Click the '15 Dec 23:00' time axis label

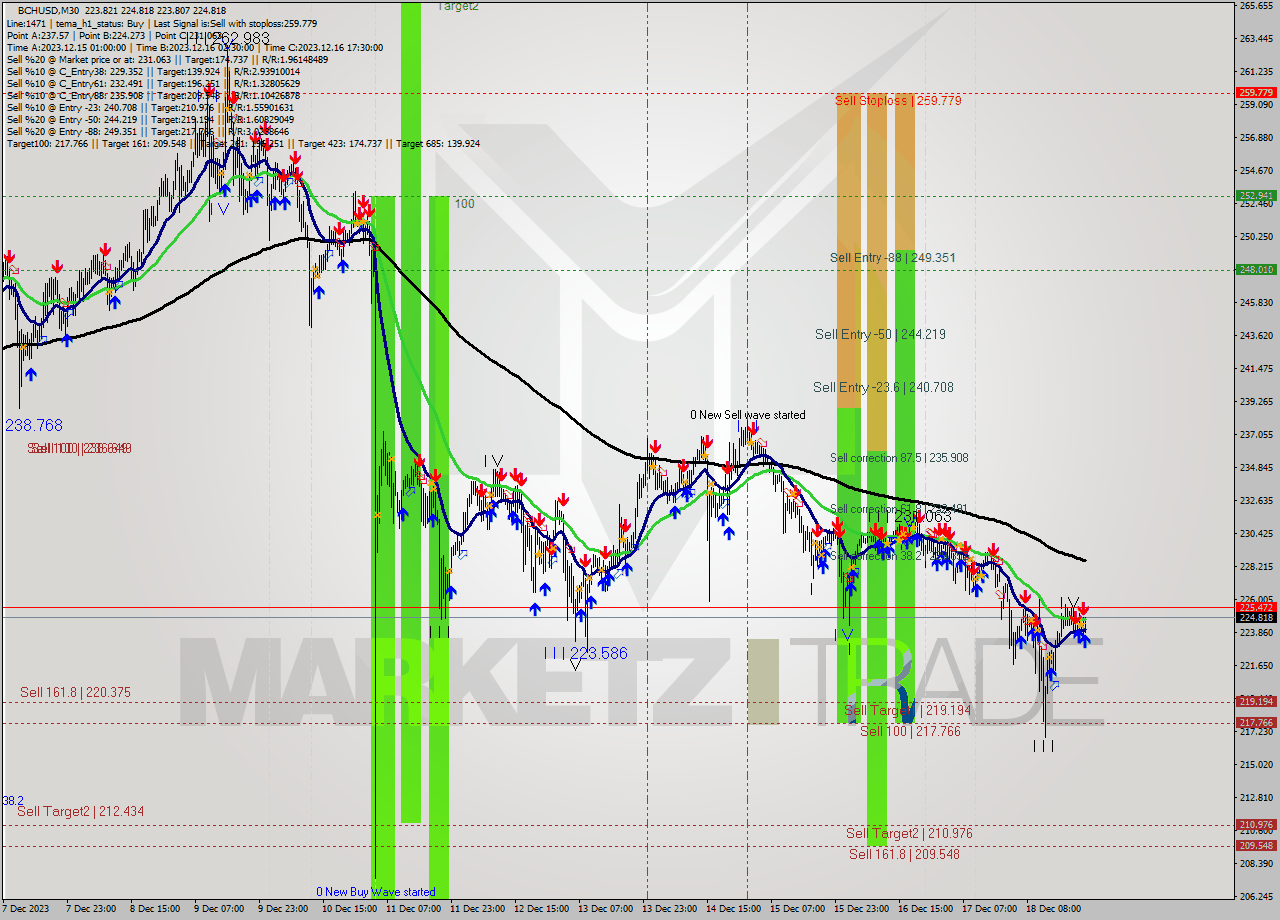coord(861,909)
